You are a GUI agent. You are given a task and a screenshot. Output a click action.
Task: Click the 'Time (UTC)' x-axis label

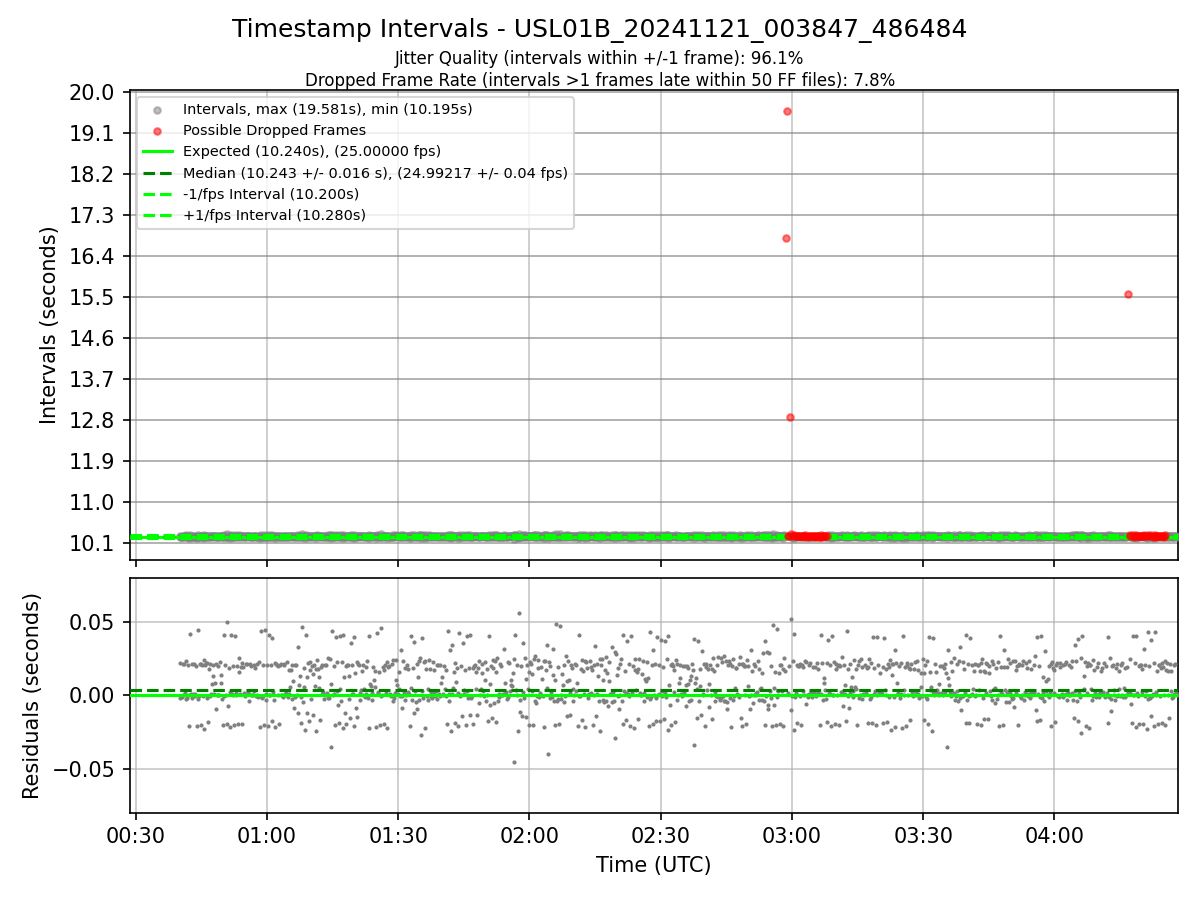coord(653,865)
